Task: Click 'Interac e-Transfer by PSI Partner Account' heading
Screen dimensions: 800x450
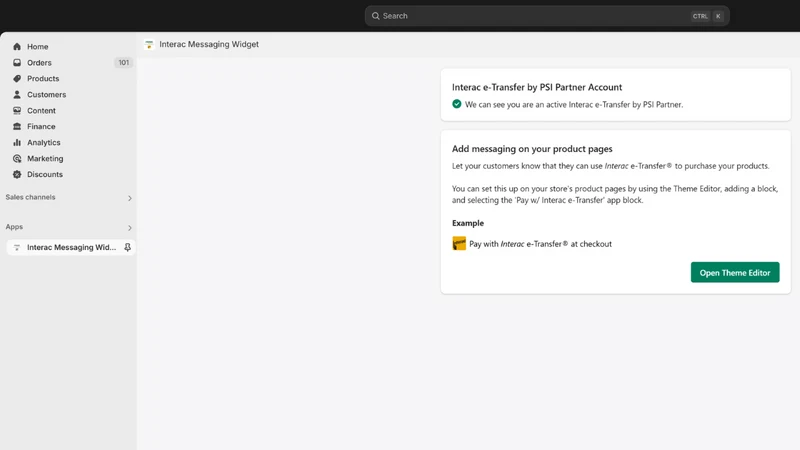Action: (537, 87)
